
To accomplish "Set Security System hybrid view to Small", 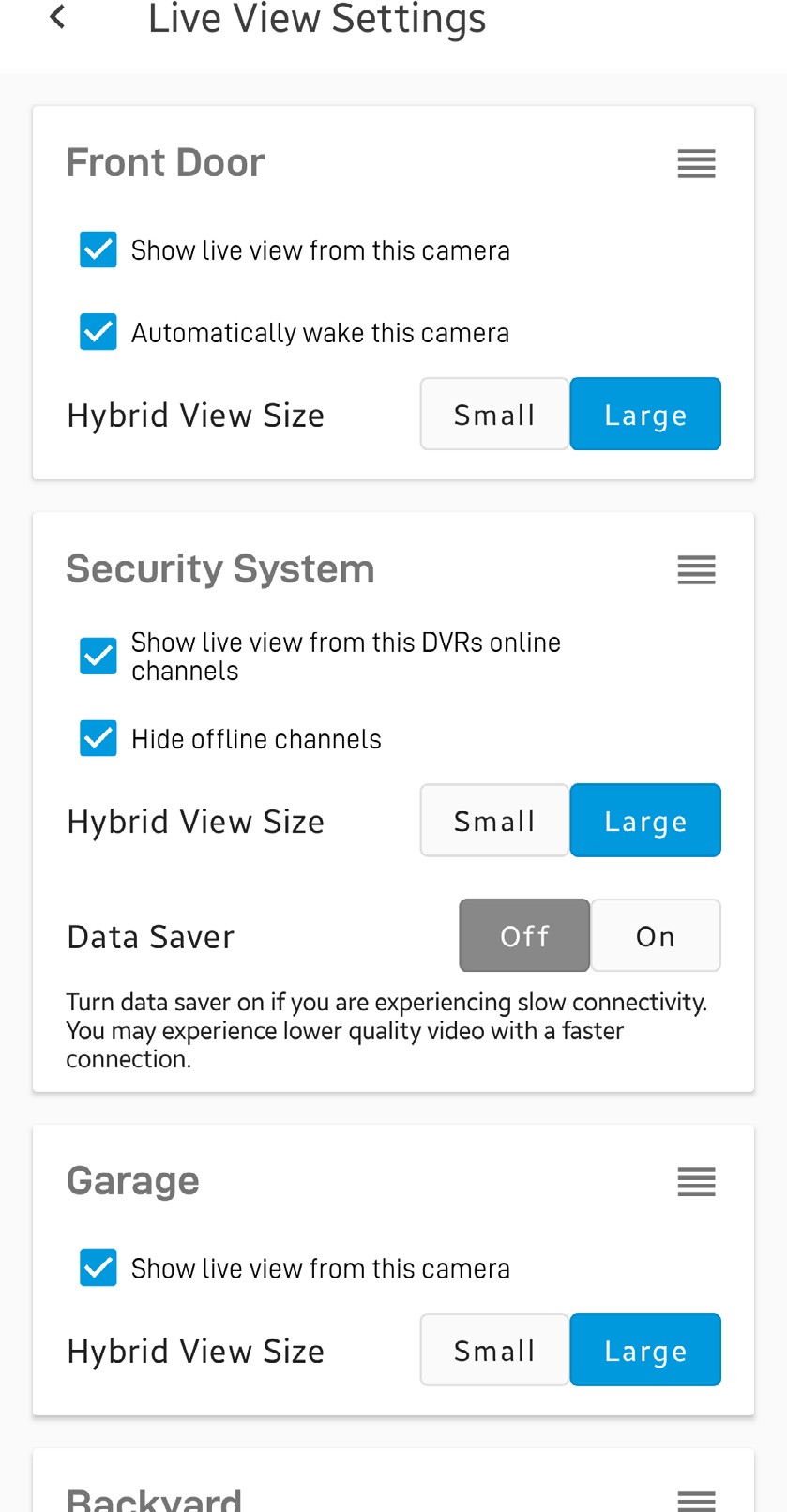I will (x=494, y=821).
